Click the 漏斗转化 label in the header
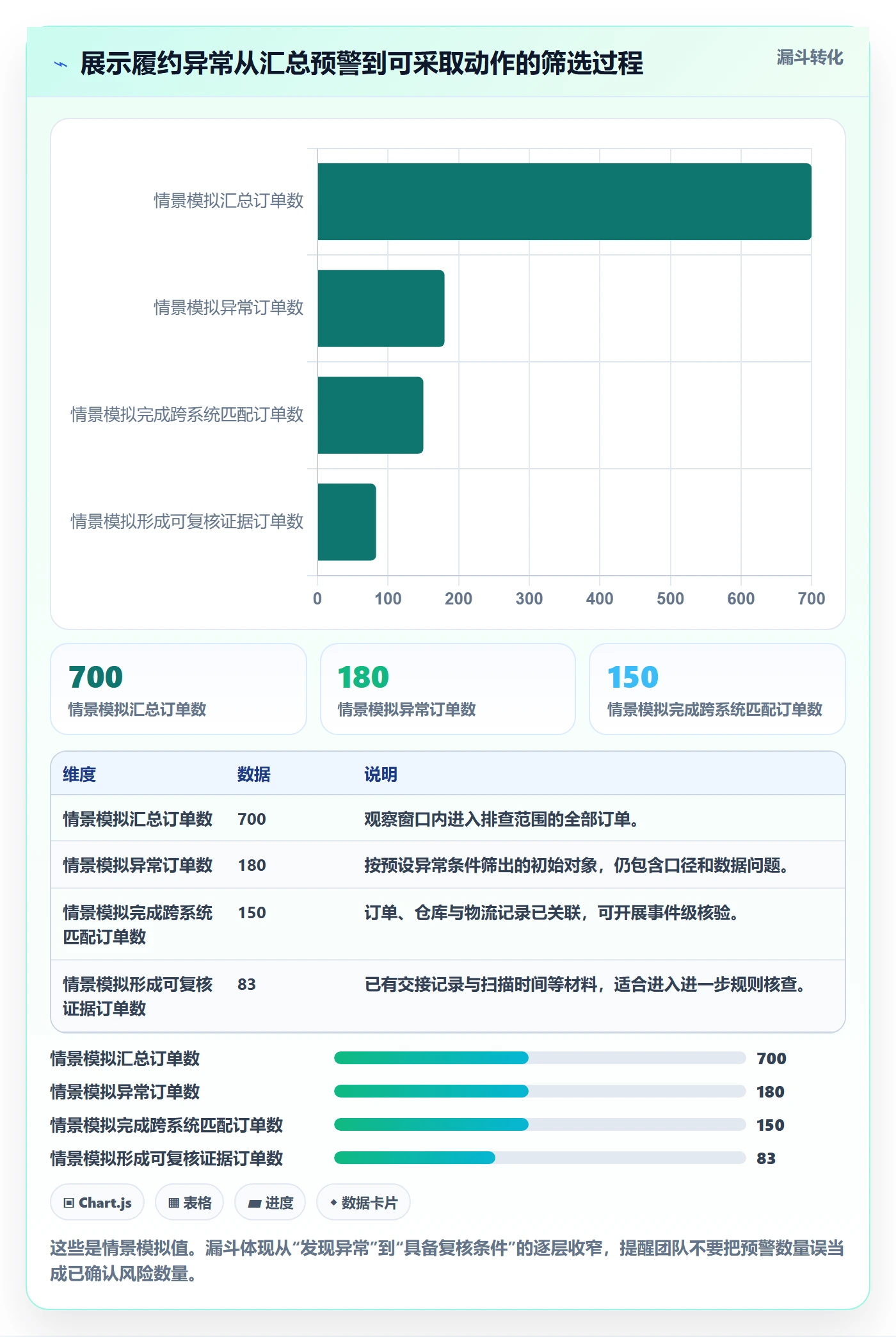This screenshot has width=896, height=1337. 810,58
